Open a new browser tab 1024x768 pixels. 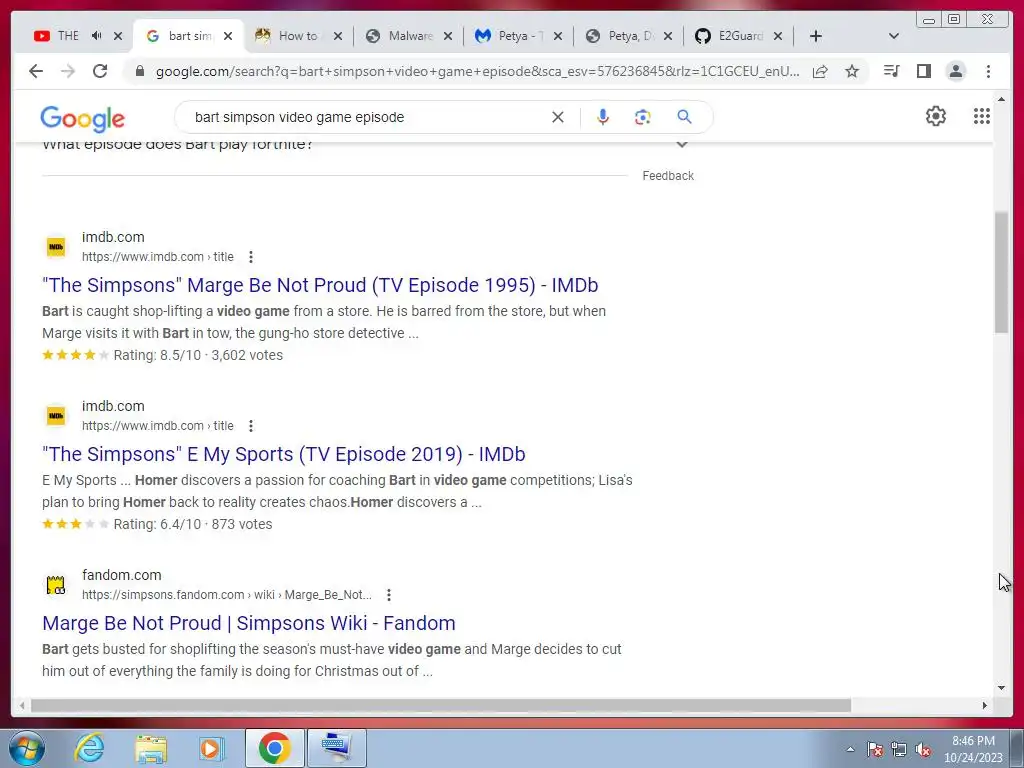click(x=816, y=36)
